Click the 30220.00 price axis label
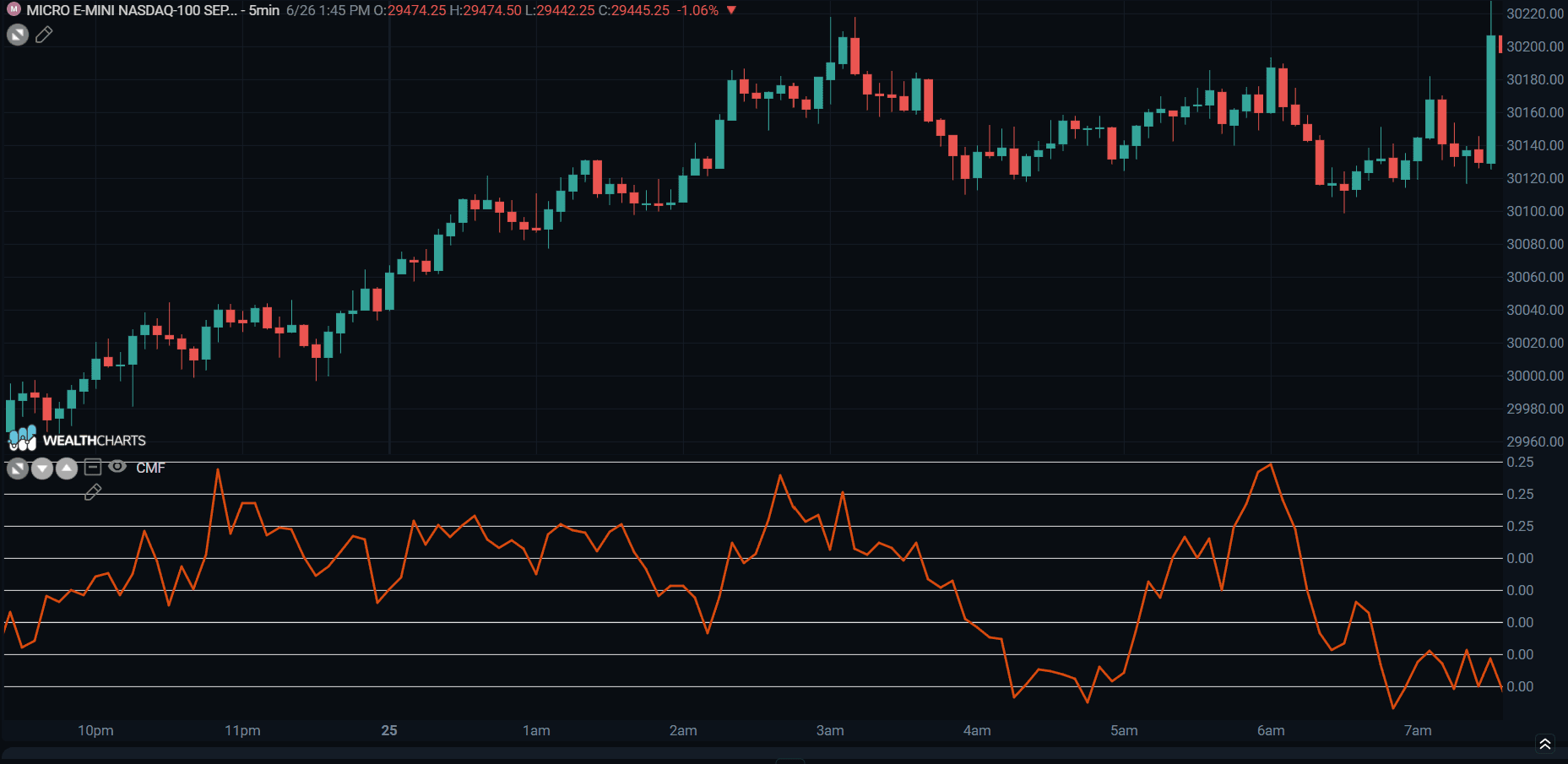The image size is (1568, 764). 1535,14
